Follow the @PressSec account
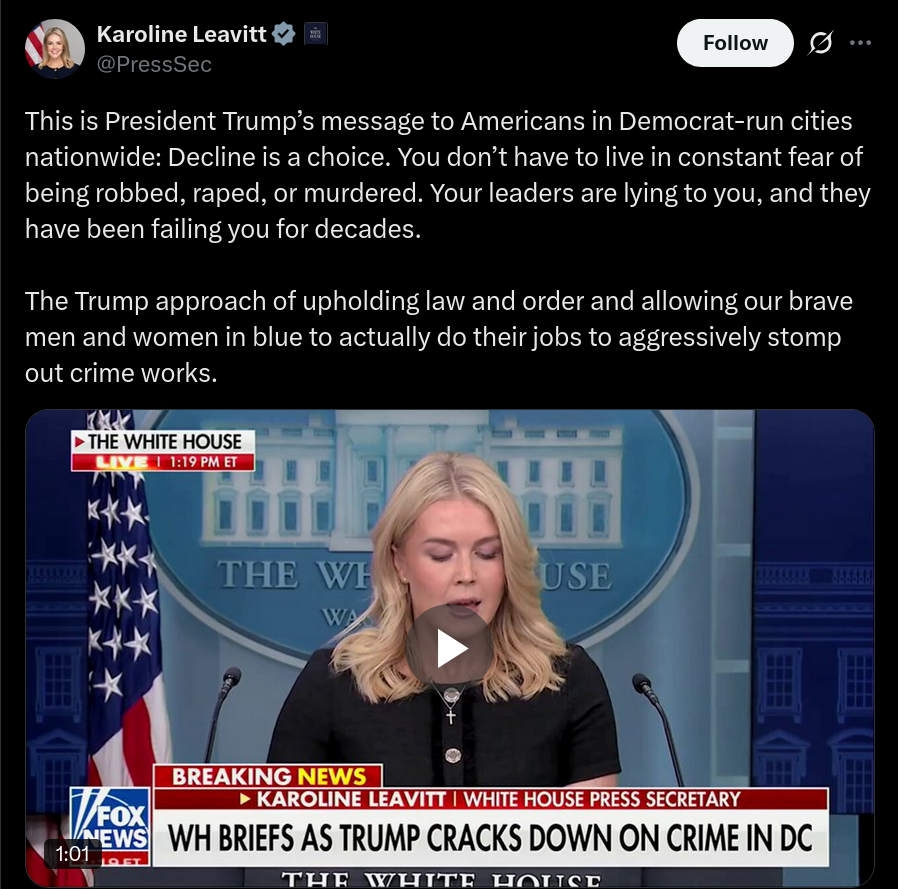This screenshot has height=889, width=898. [735, 43]
